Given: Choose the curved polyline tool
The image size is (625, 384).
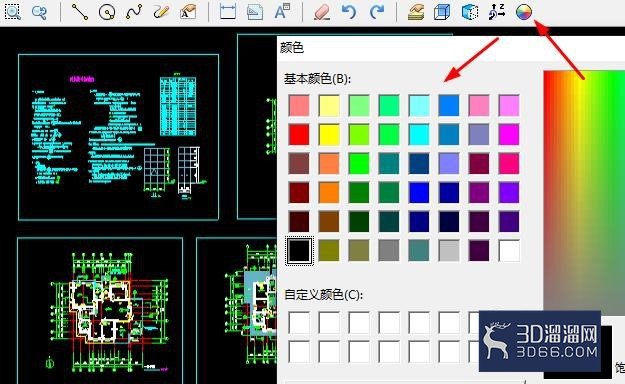Looking at the screenshot, I should pyautogui.click(x=134, y=12).
